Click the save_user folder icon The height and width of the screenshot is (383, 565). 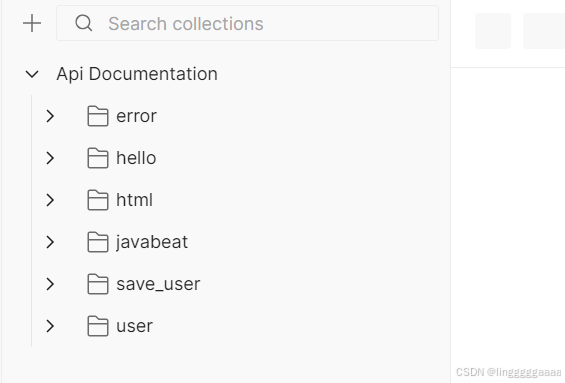click(x=98, y=284)
